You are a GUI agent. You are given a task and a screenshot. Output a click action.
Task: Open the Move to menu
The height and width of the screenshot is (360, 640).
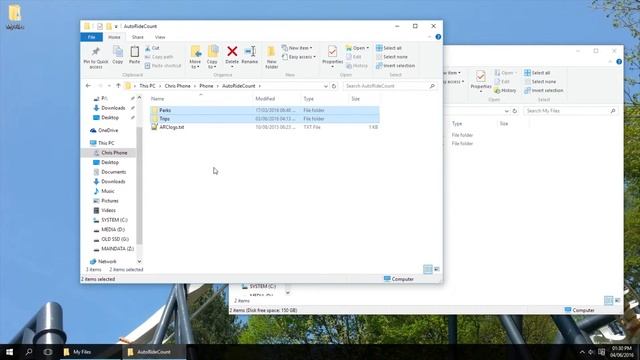(x=195, y=57)
